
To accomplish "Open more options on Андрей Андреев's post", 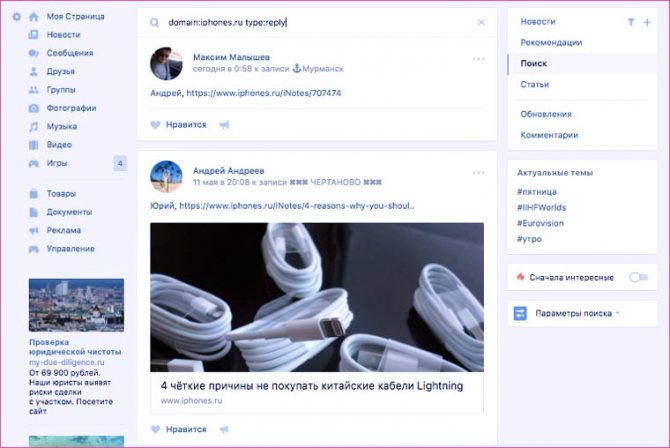I will tap(479, 173).
